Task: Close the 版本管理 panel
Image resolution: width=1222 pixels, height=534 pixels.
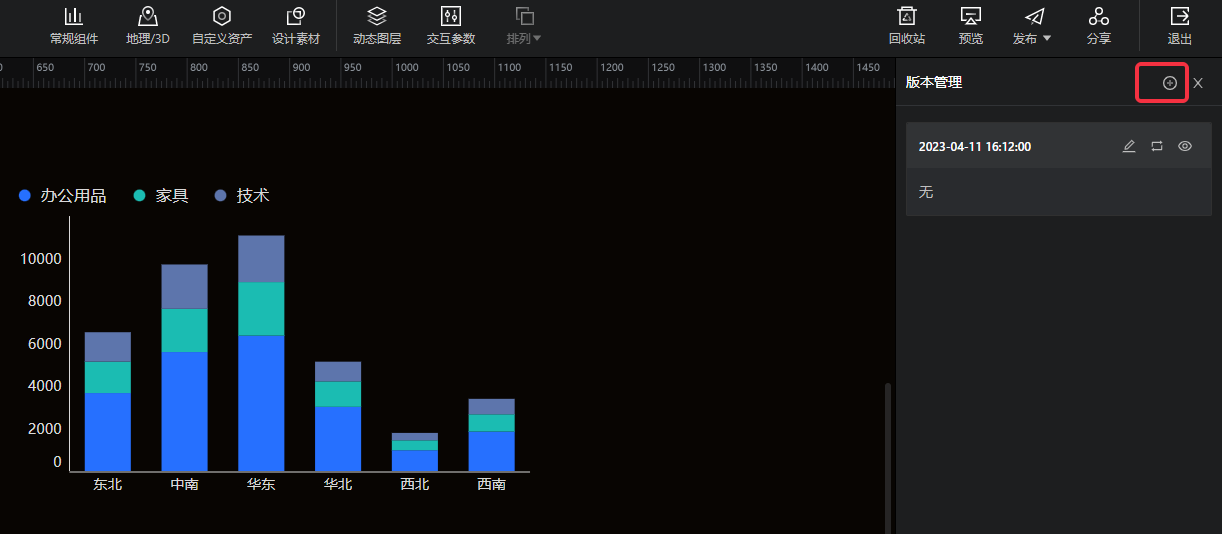Action: click(x=1198, y=83)
